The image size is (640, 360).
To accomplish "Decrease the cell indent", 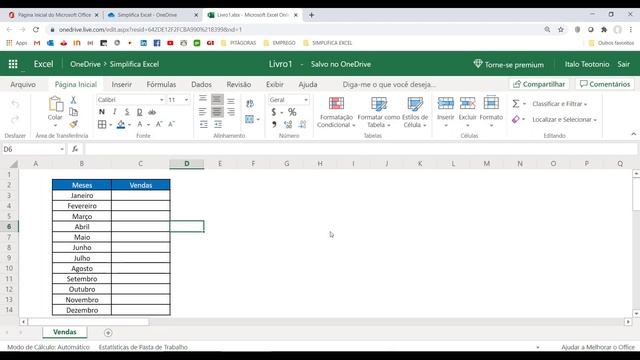I will (204, 124).
